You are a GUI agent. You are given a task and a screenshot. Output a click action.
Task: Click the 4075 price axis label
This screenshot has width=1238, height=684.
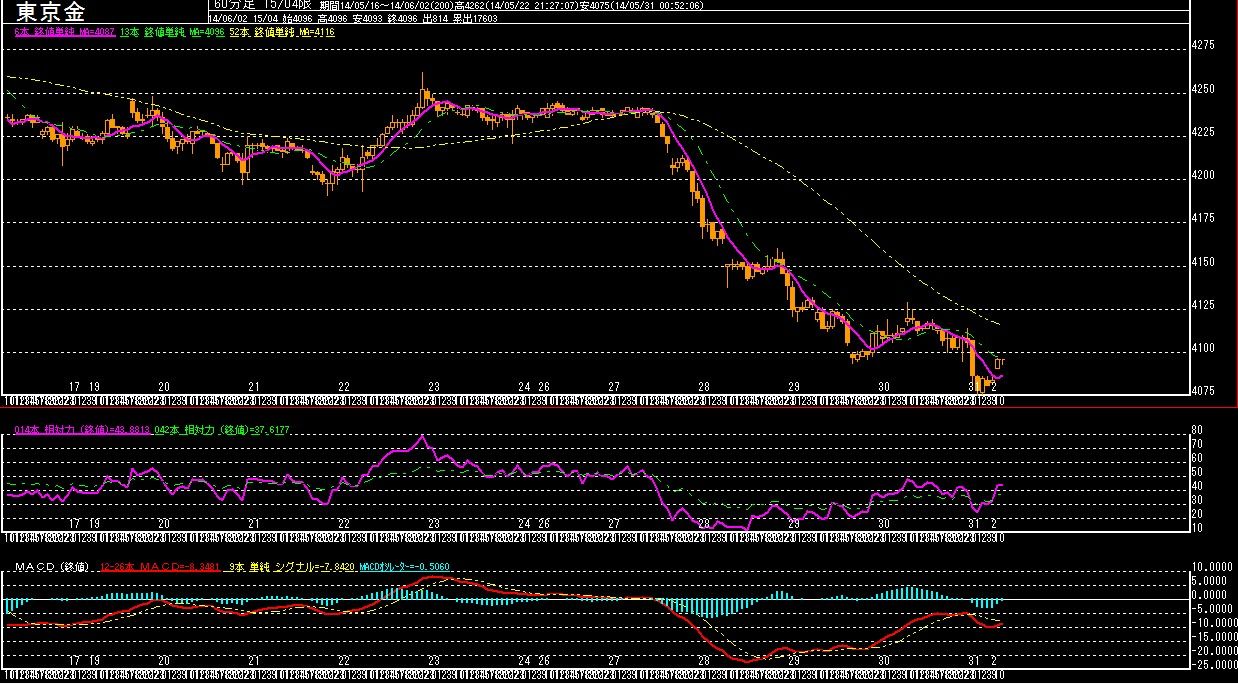pos(1203,391)
